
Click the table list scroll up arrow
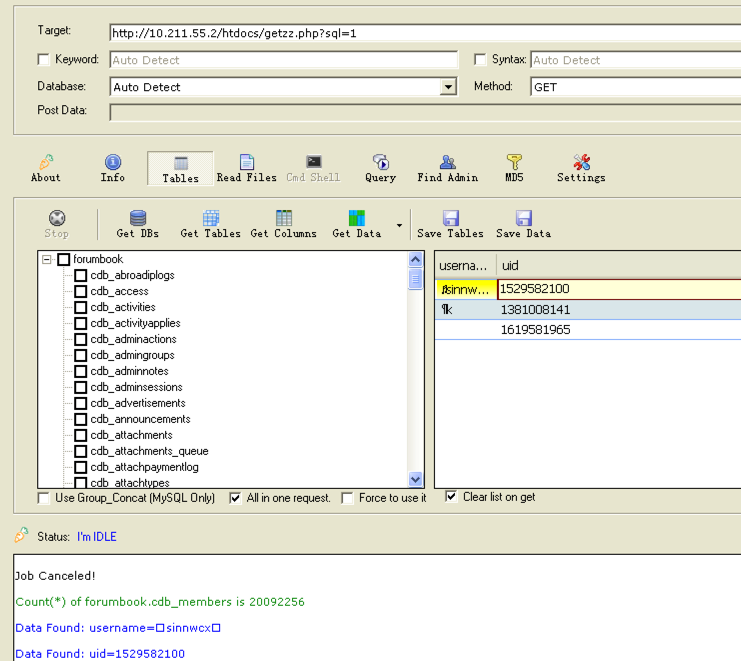(415, 259)
